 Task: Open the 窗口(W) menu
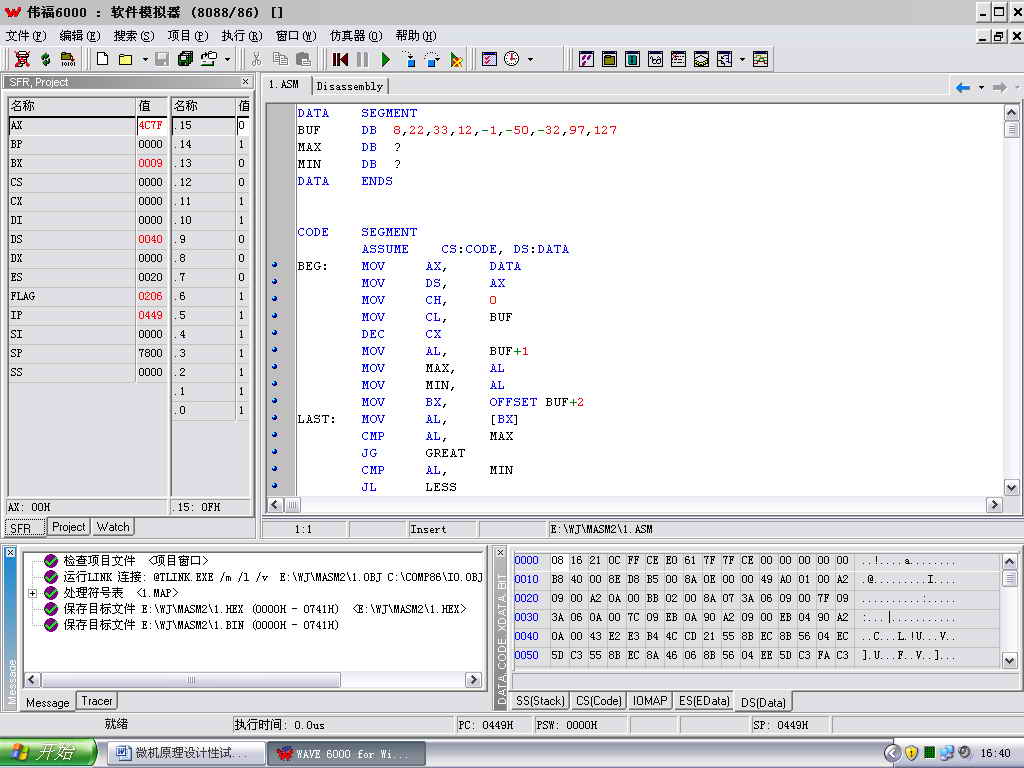click(296, 36)
